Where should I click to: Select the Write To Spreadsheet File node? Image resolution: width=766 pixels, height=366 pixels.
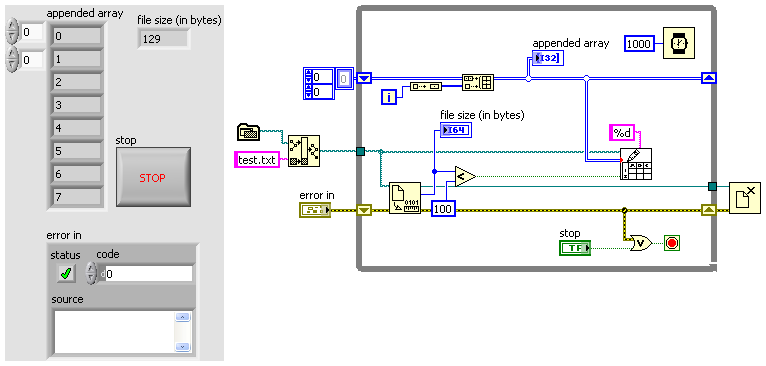[x=636, y=164]
